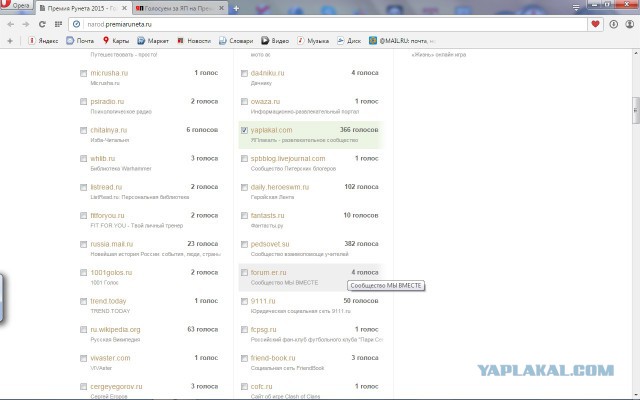Image resolution: width=640 pixels, height=400 pixels.
Task: Open Карты bookmark
Action: [116, 41]
